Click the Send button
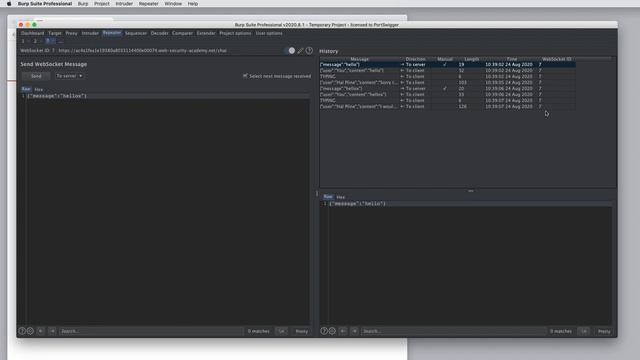640x360 pixels. coord(36,76)
